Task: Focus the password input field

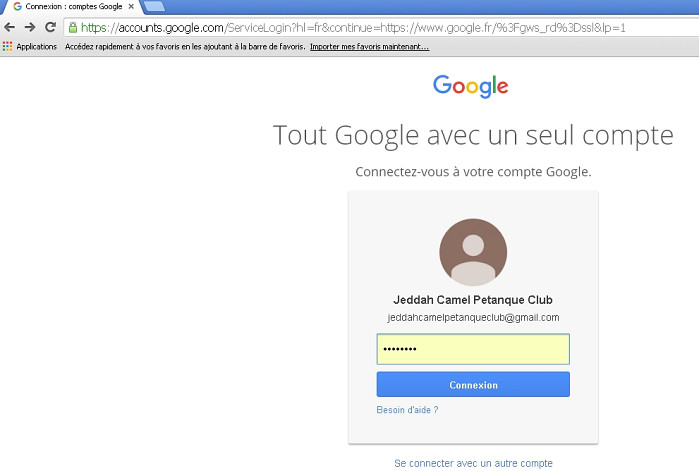Action: (473, 349)
